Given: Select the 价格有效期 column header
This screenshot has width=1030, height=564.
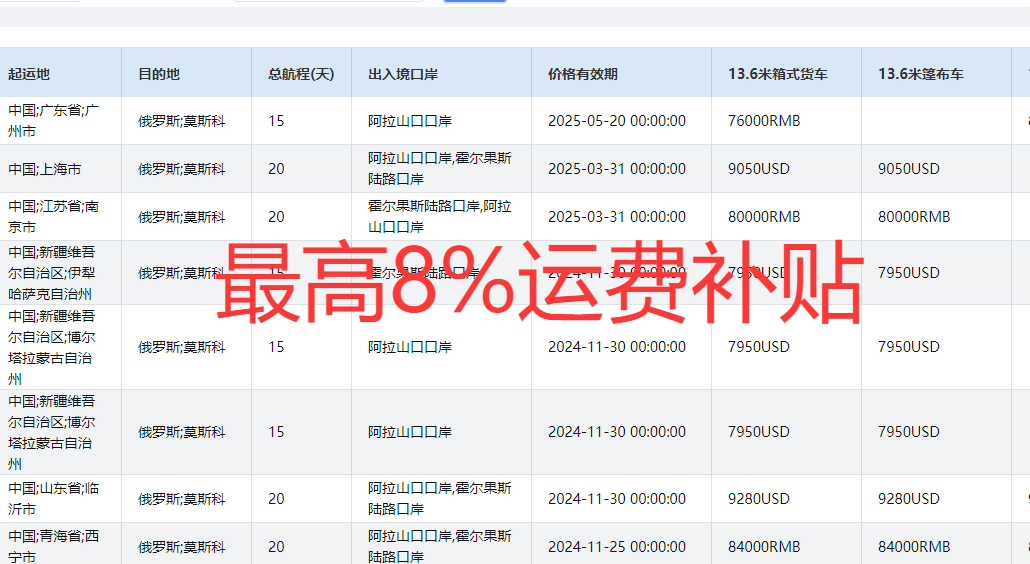Looking at the screenshot, I should (583, 74).
